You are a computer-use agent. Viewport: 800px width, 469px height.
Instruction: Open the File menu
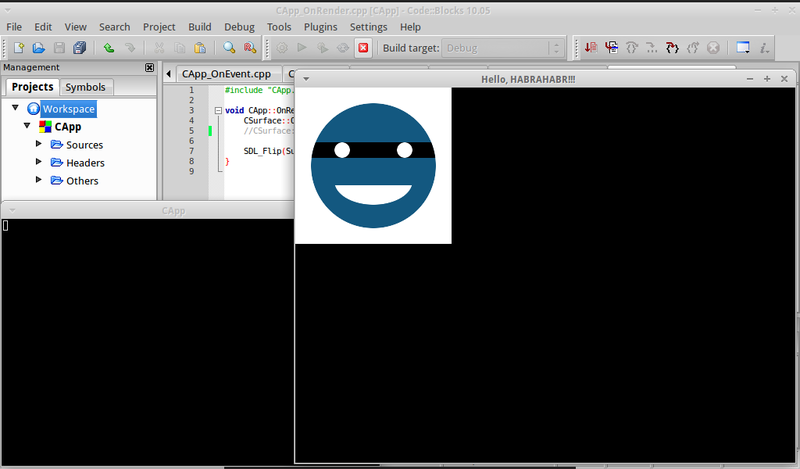14,27
